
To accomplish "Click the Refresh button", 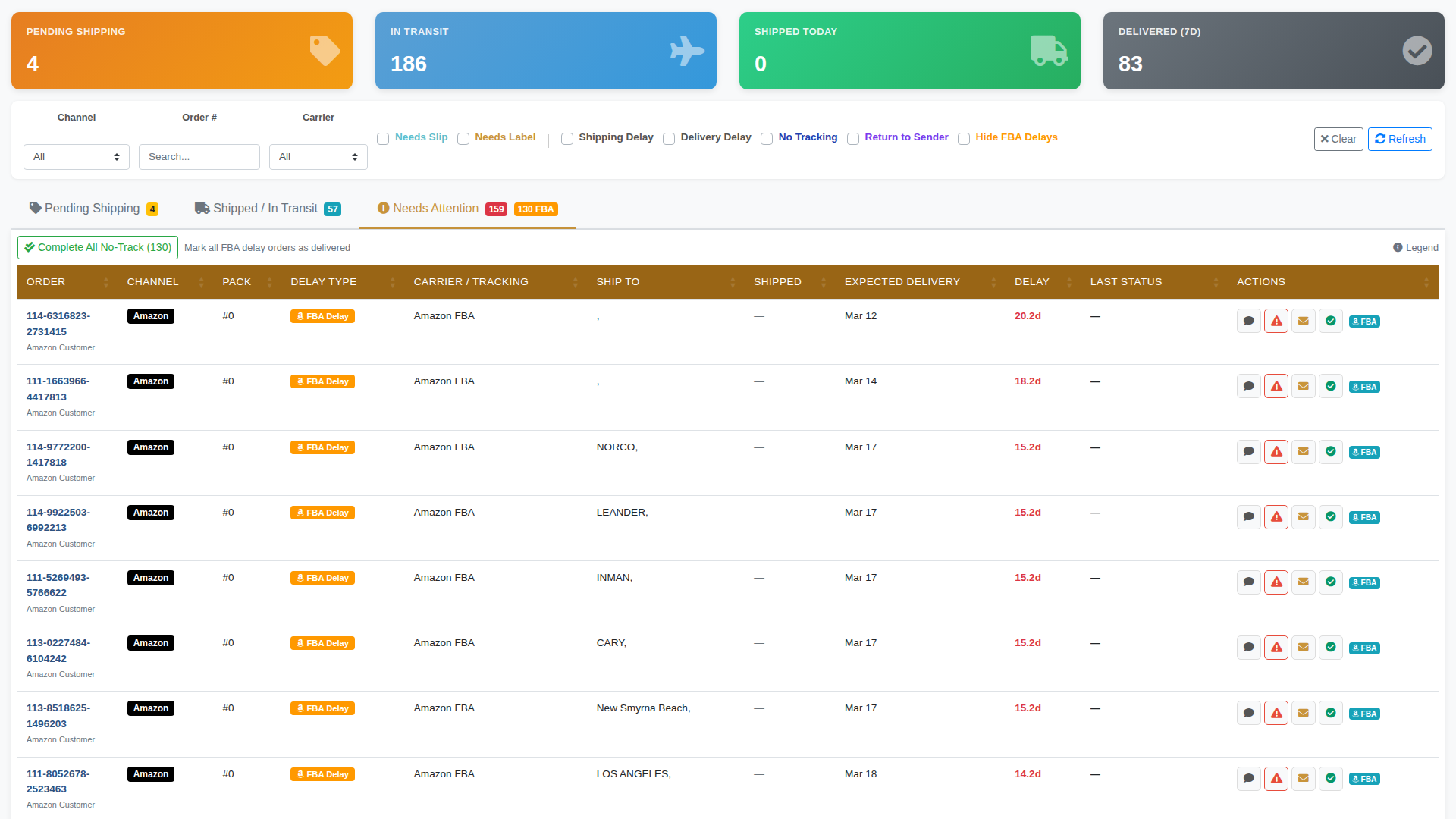I will point(1400,139).
